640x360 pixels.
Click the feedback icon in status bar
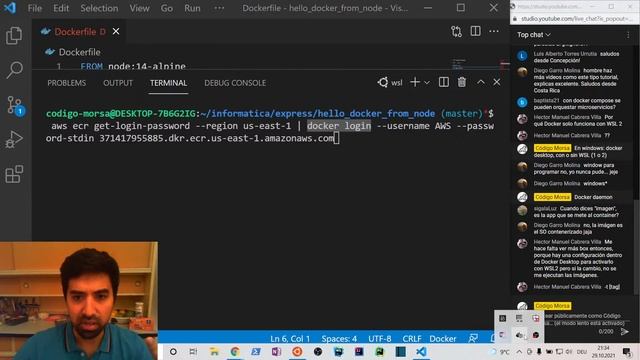pyautogui.click(x=473, y=338)
